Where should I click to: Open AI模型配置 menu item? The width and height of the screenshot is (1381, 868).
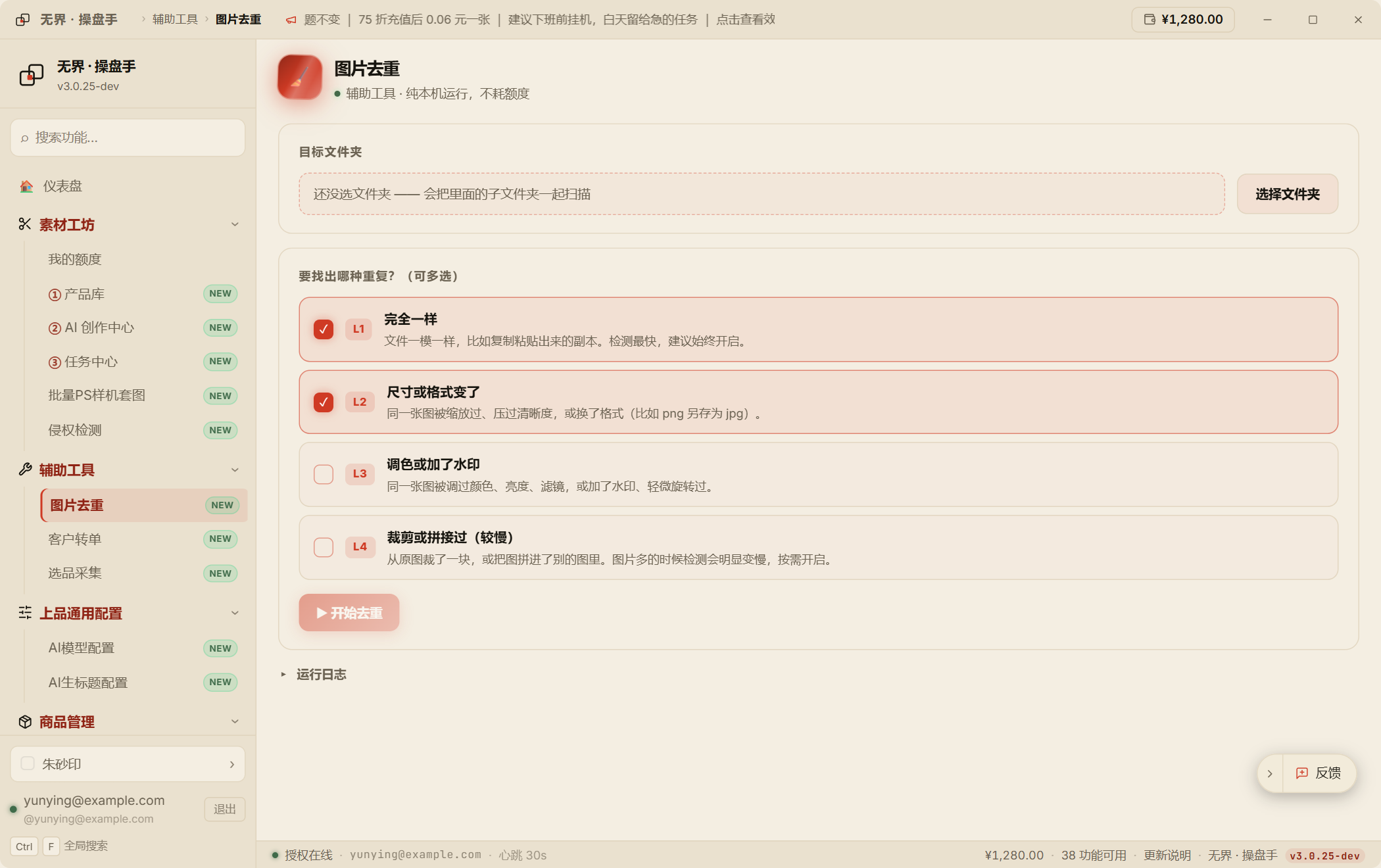(143, 648)
